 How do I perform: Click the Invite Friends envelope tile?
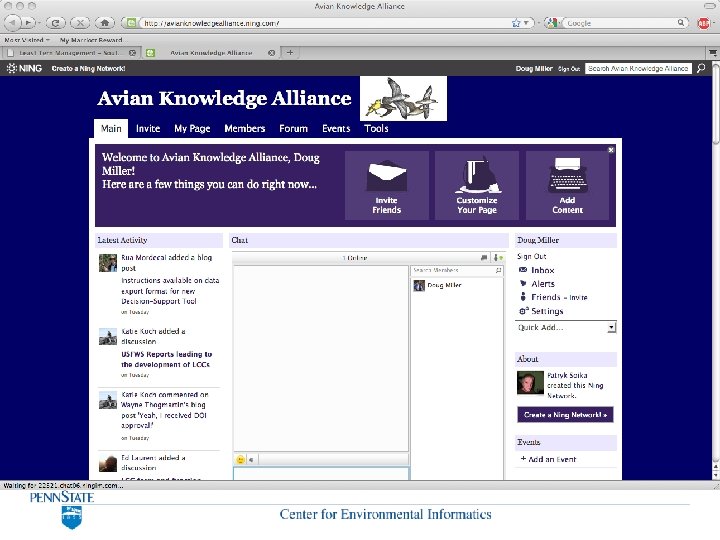pos(387,186)
